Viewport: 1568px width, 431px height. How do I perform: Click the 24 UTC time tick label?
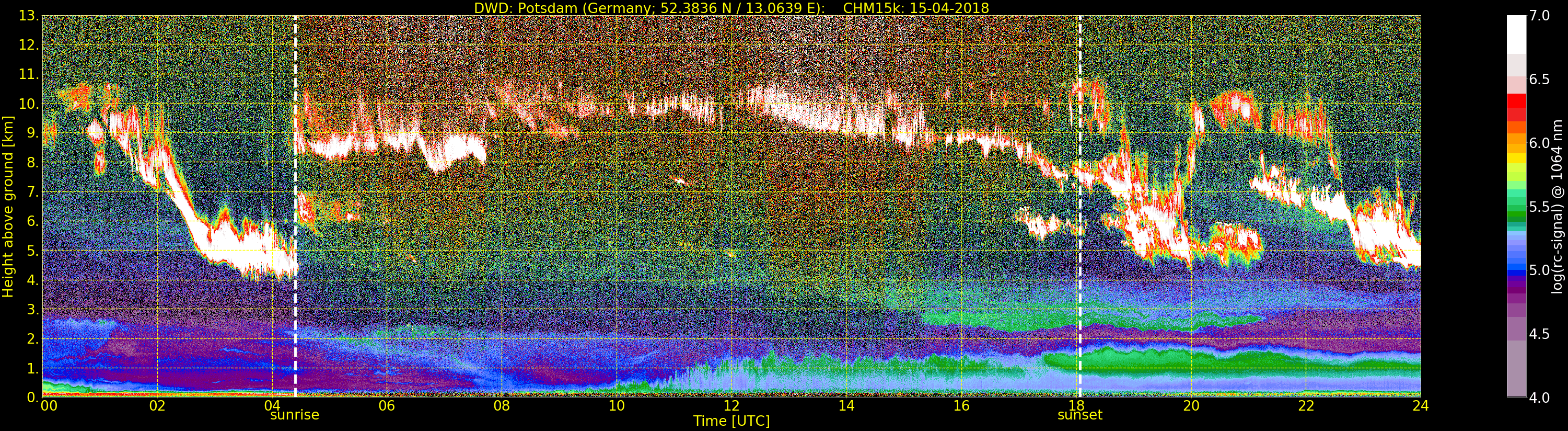pos(1420,406)
